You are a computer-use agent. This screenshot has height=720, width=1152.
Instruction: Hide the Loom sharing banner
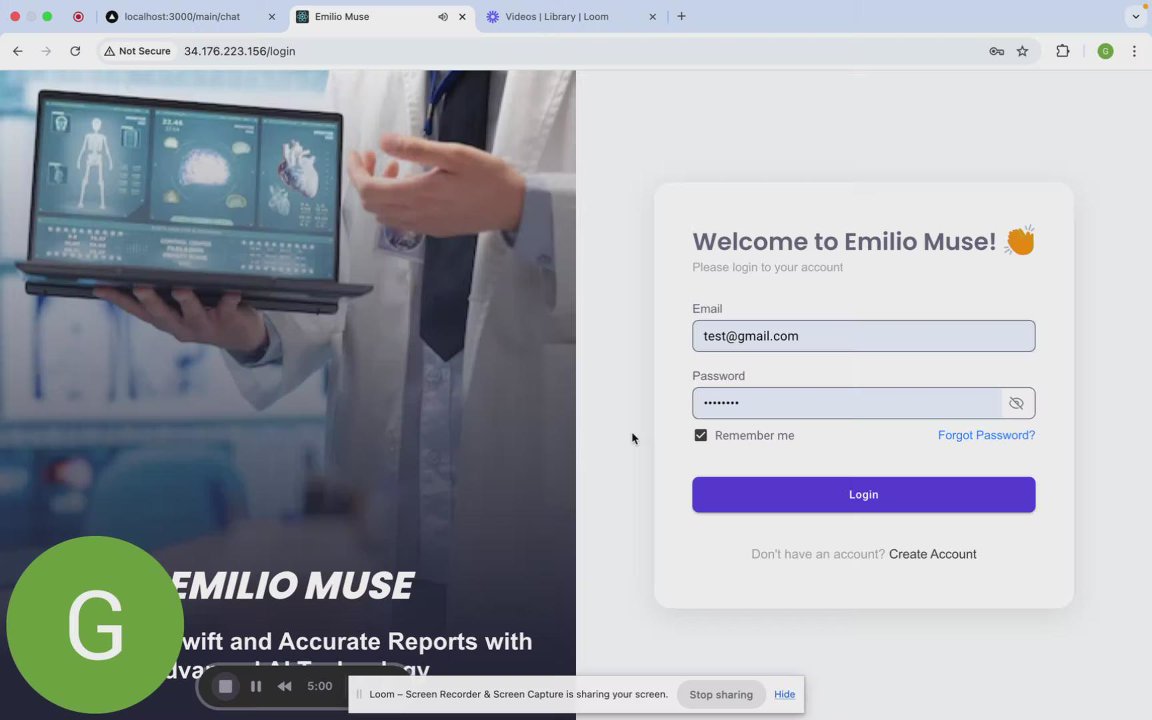pyautogui.click(x=784, y=694)
